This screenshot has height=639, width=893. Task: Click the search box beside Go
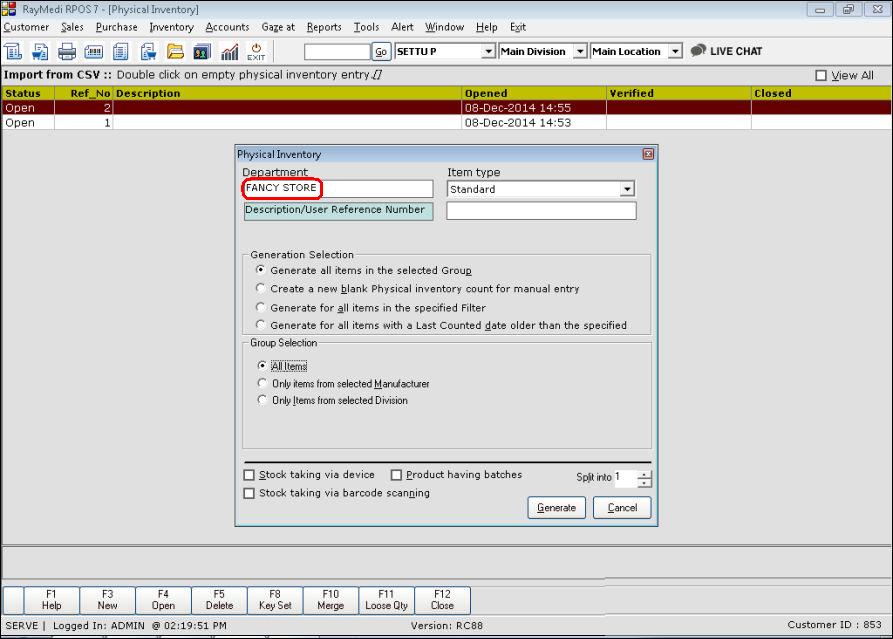[337, 52]
